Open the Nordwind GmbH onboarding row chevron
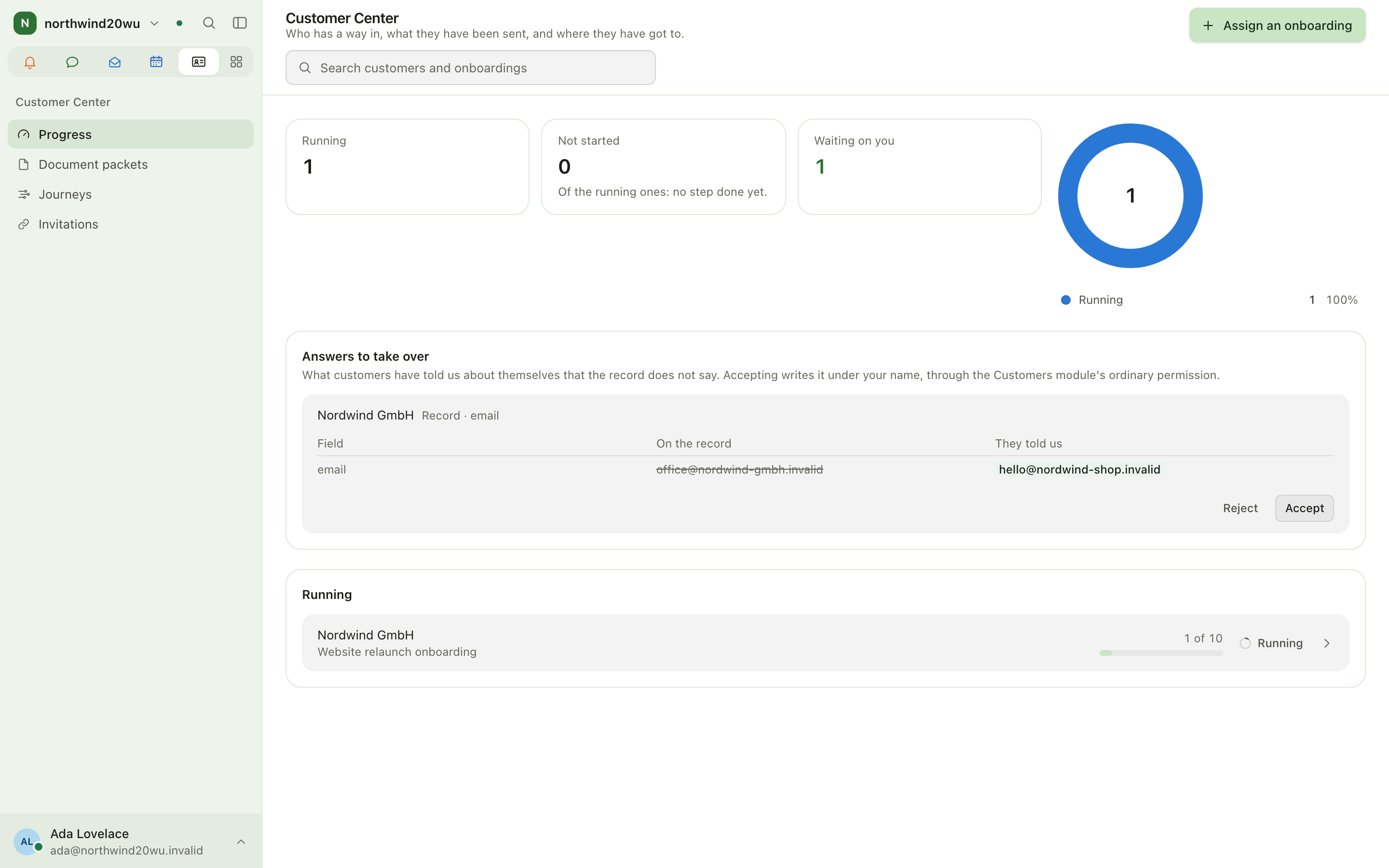Viewport: 1389px width, 868px height. click(x=1326, y=643)
